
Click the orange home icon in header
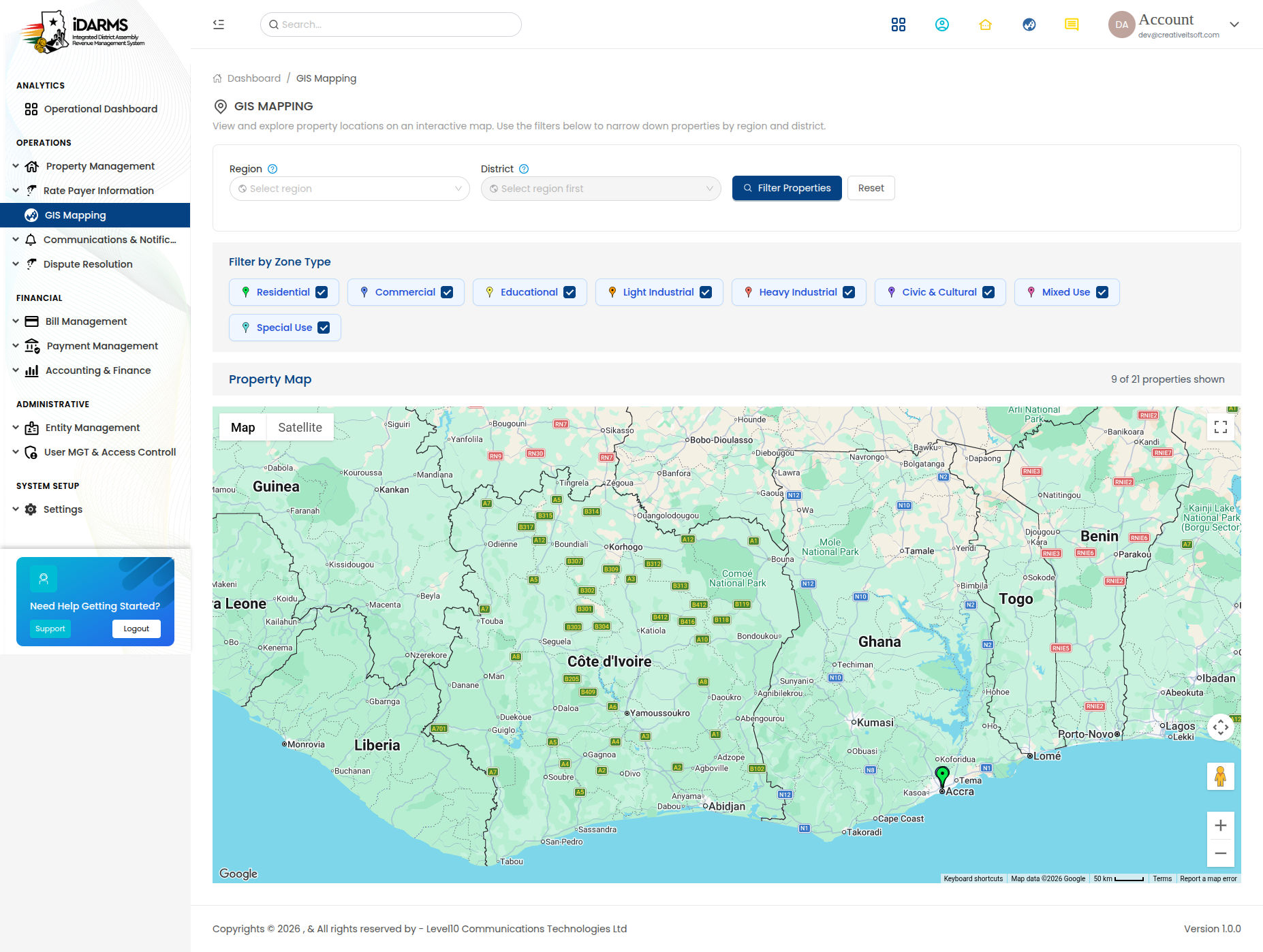pos(986,25)
